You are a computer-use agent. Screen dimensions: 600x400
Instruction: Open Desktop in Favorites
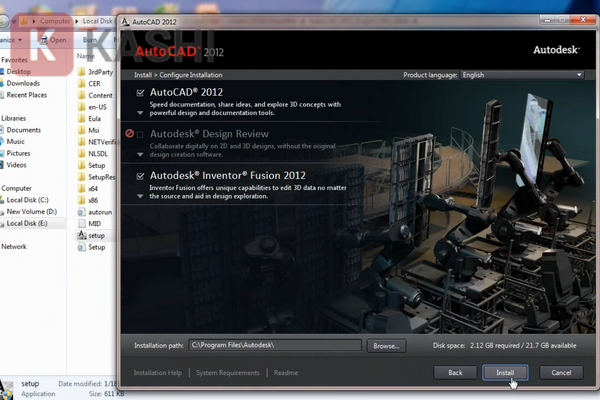[16, 72]
